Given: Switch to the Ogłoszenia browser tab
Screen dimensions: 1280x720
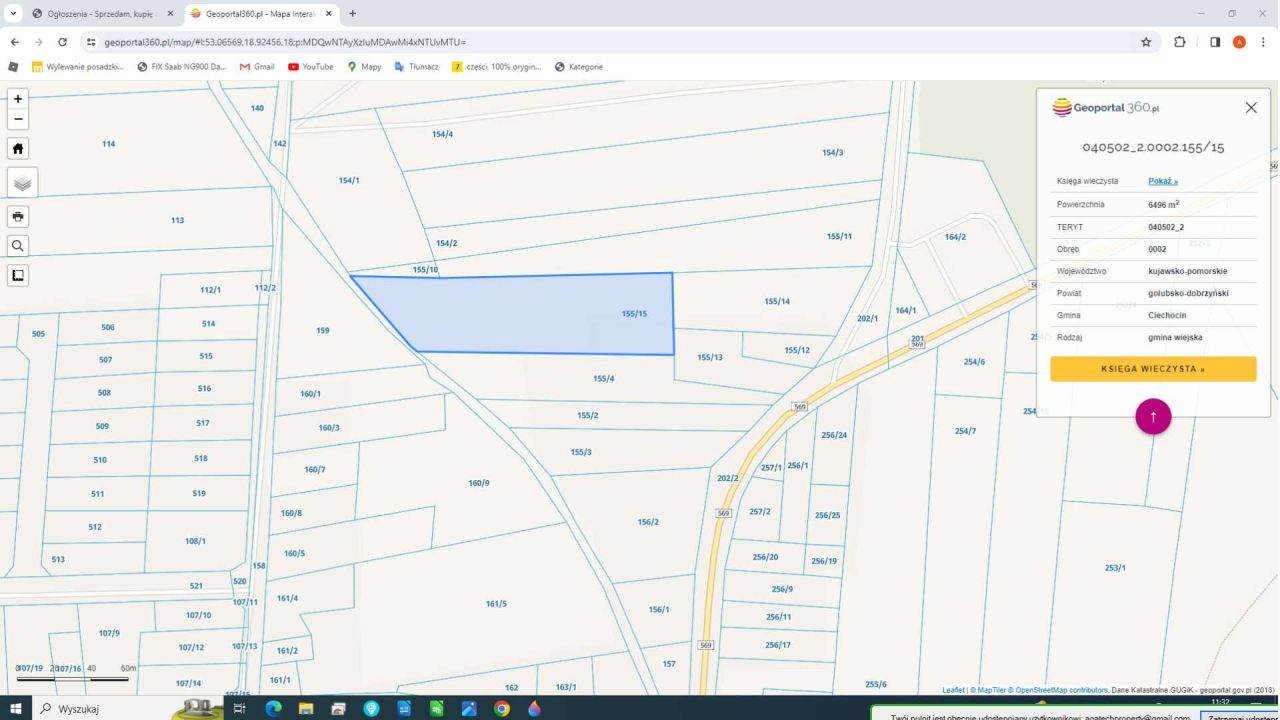Looking at the screenshot, I should 100,14.
